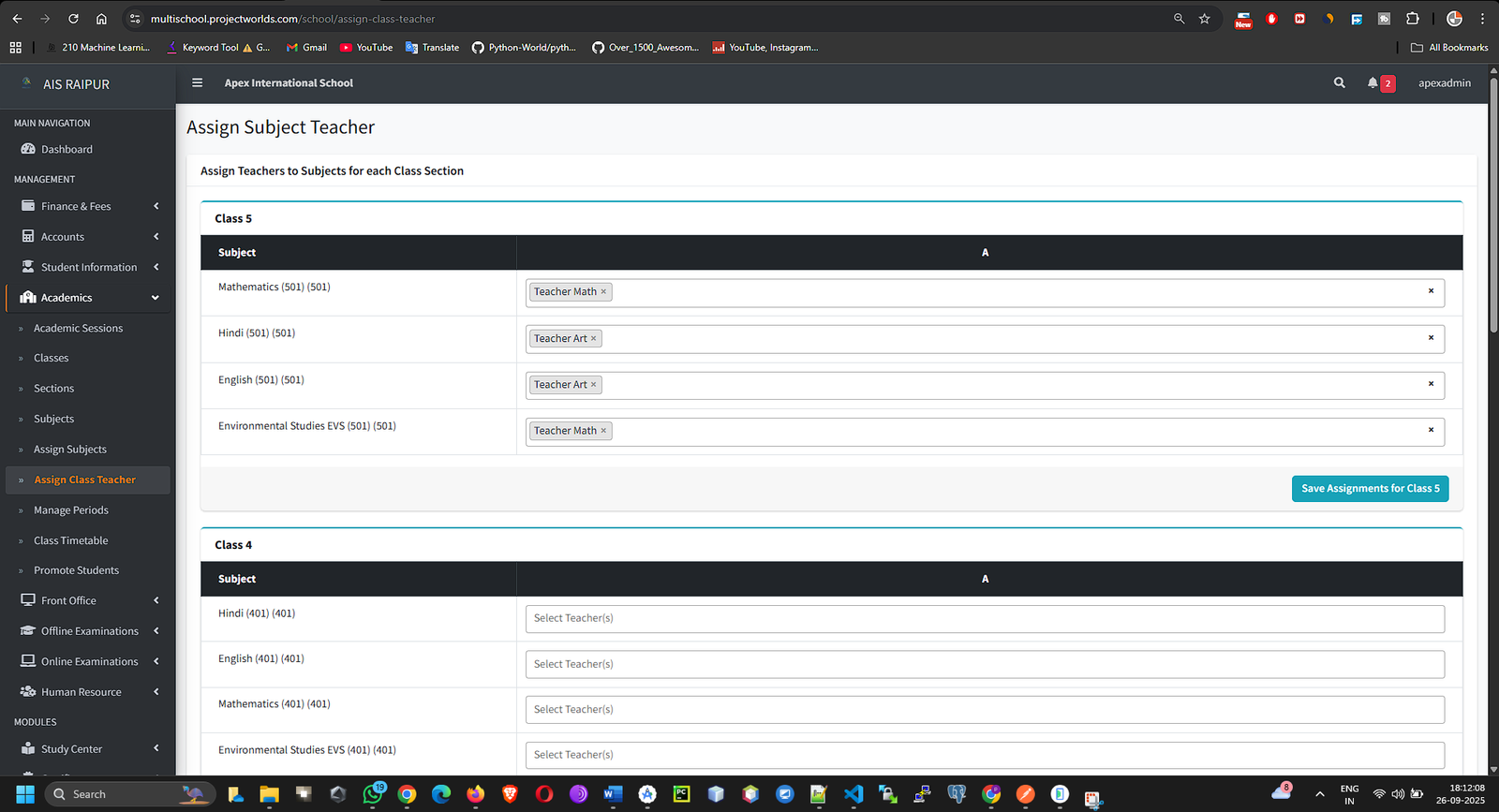Click the Human Resource icon
This screenshot has width=1499, height=812.
click(x=28, y=692)
